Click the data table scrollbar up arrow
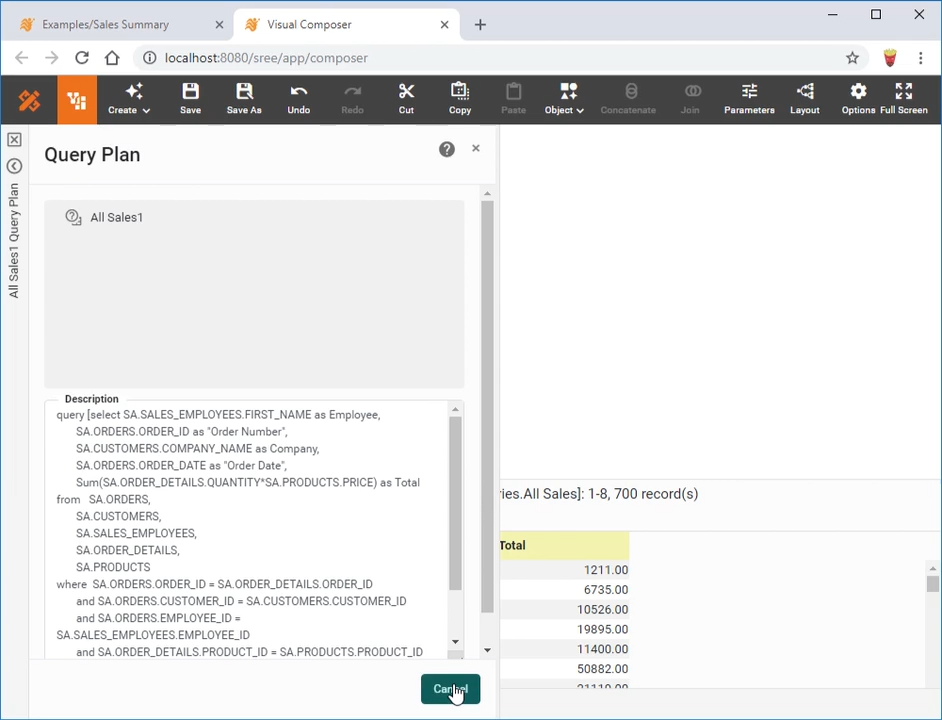Image resolution: width=942 pixels, height=720 pixels. click(x=932, y=568)
